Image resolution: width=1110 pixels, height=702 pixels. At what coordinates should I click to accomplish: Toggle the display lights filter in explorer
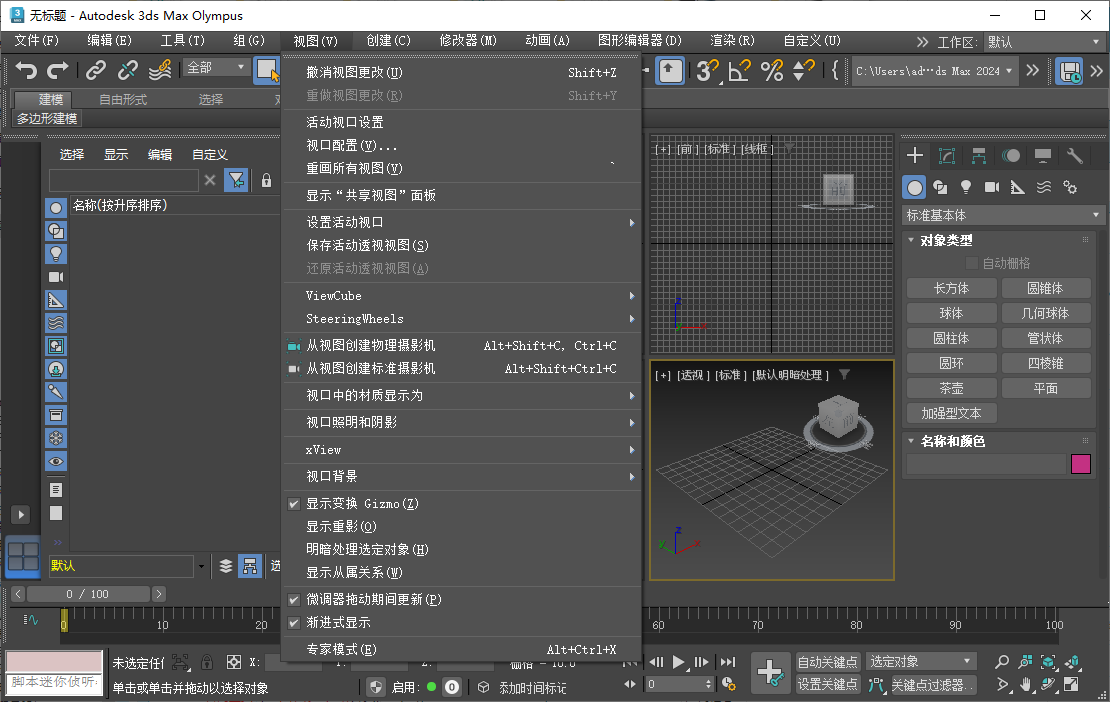pyautogui.click(x=56, y=253)
